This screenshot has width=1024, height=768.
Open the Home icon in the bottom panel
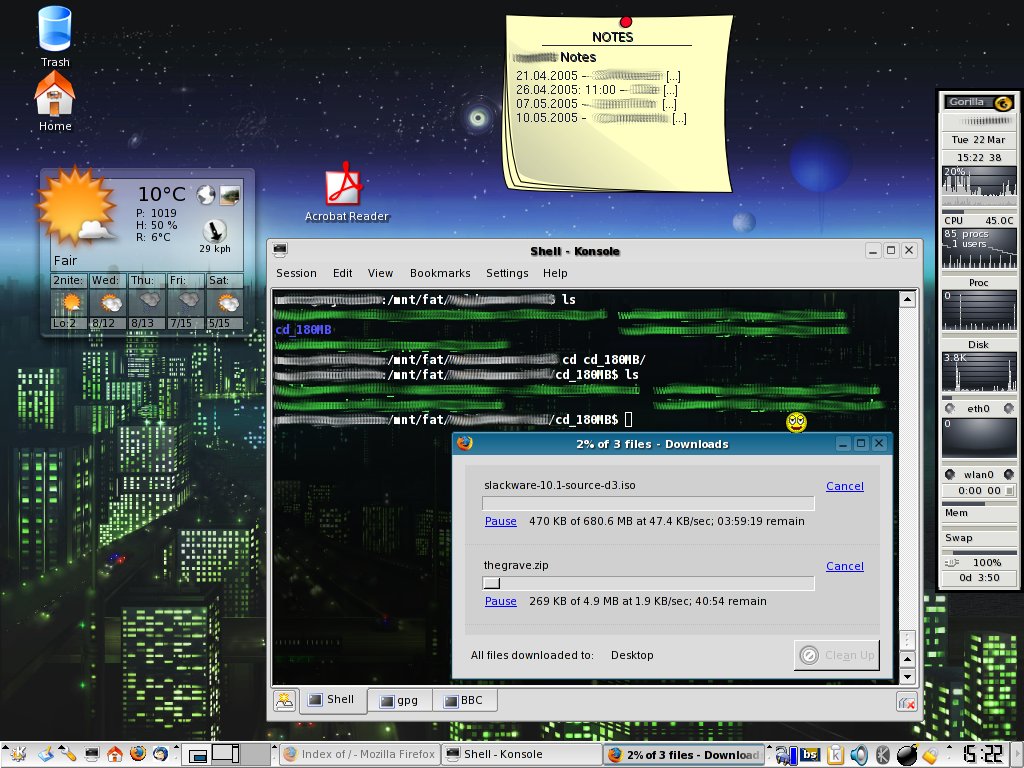pyautogui.click(x=114, y=754)
